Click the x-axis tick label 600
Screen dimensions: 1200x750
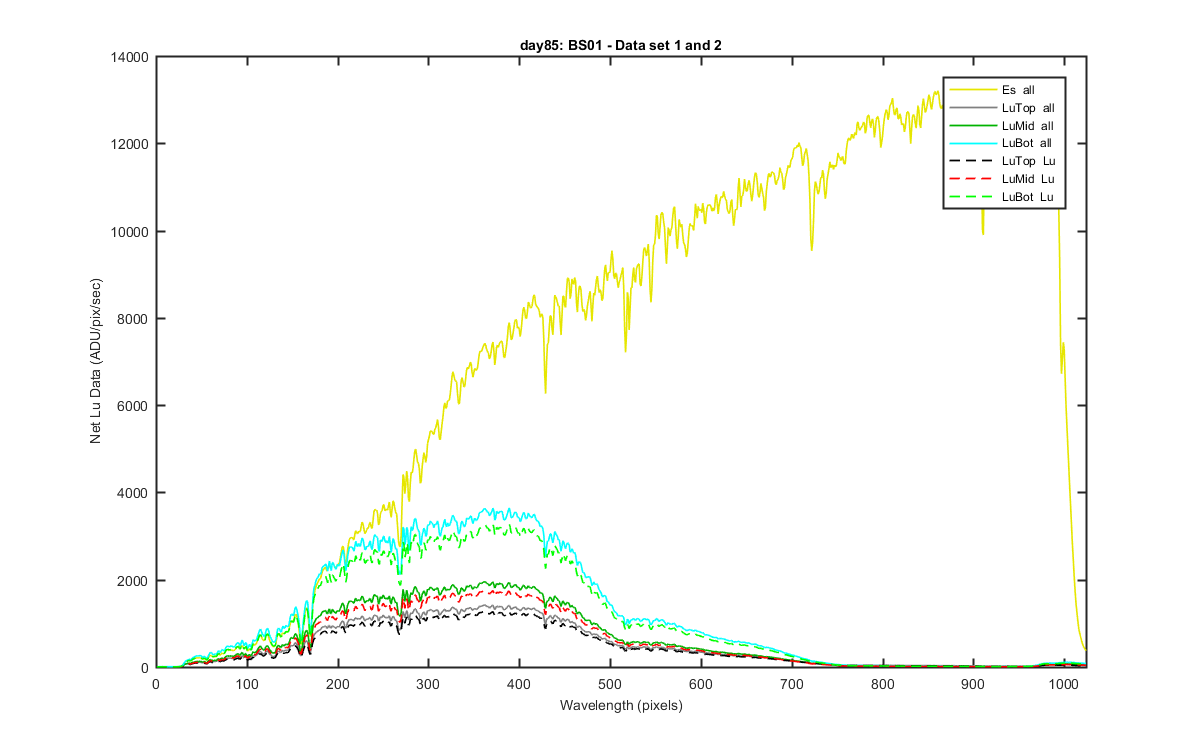click(x=700, y=685)
